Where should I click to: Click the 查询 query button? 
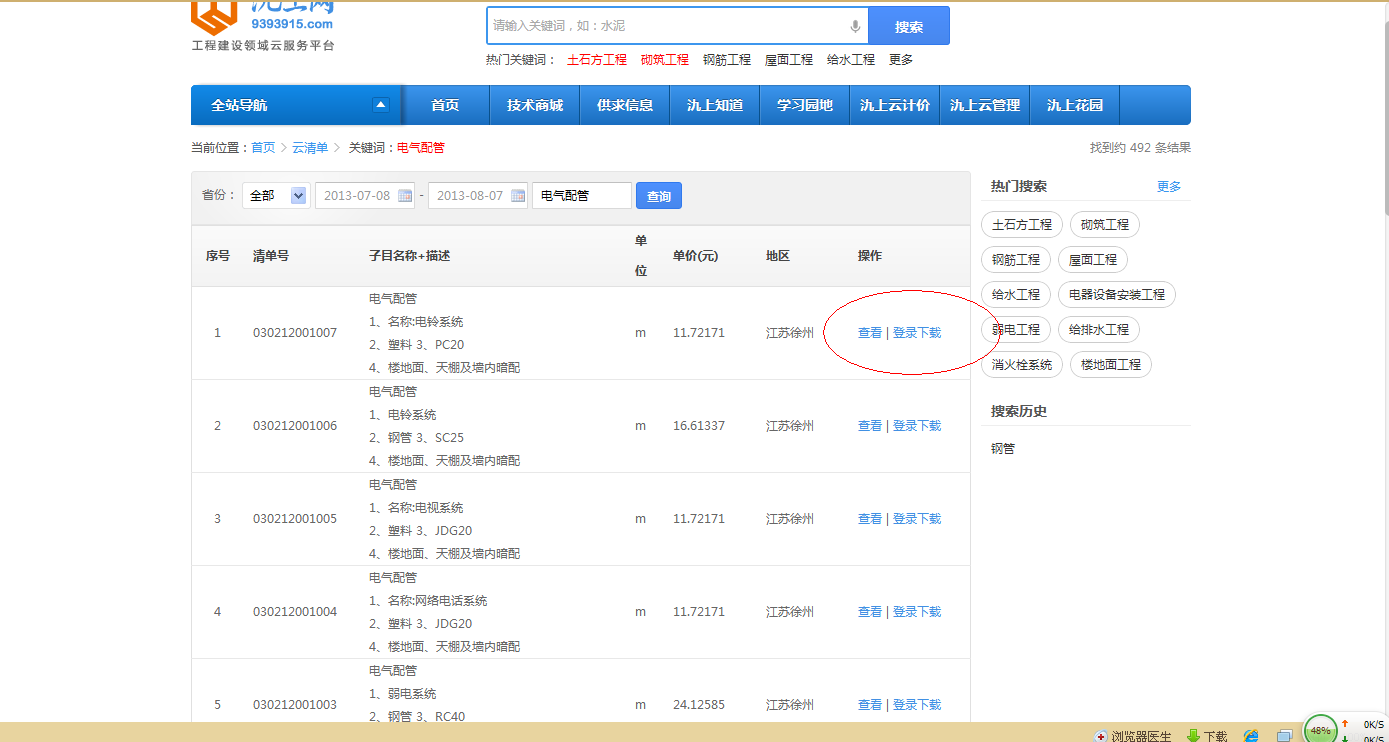tap(659, 196)
